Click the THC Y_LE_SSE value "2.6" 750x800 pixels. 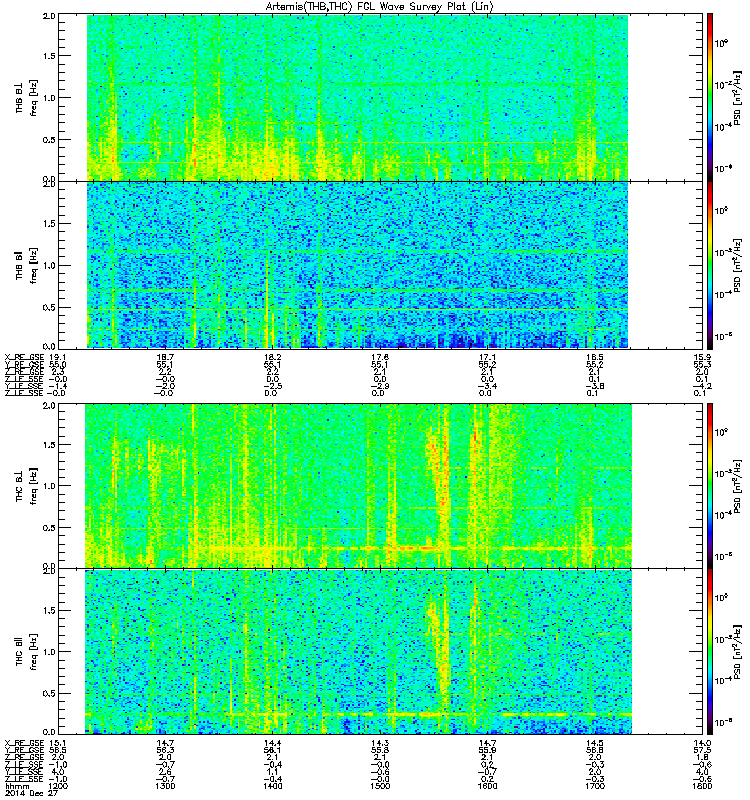(x=165, y=772)
